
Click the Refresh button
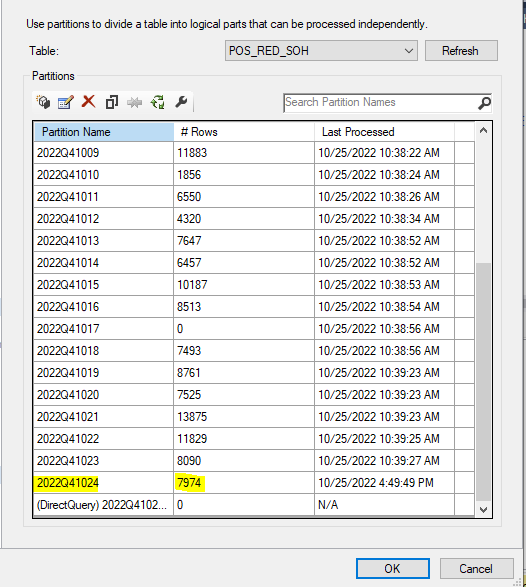[x=461, y=51]
